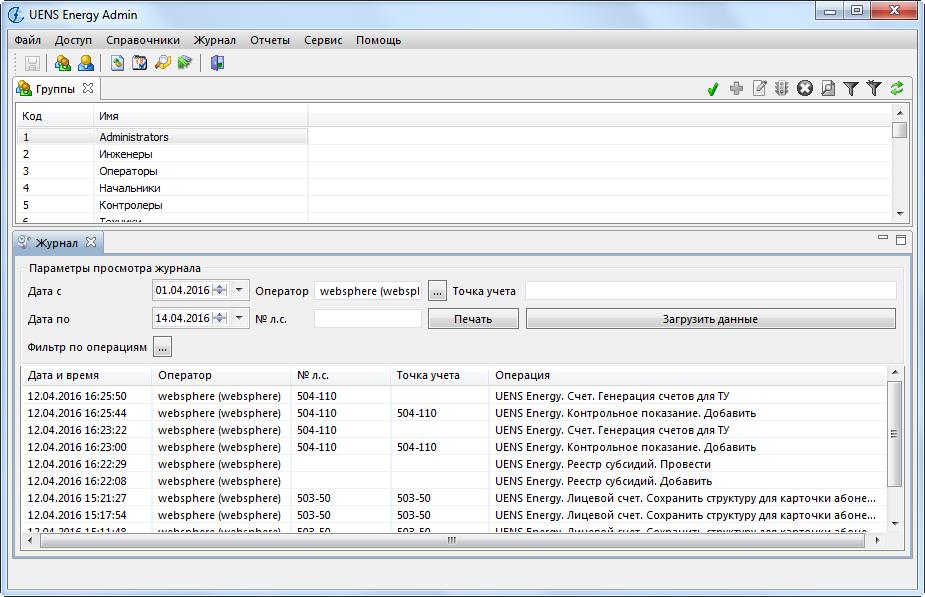Open the calendar toolbar icon
The width and height of the screenshot is (925, 597).
click(140, 63)
